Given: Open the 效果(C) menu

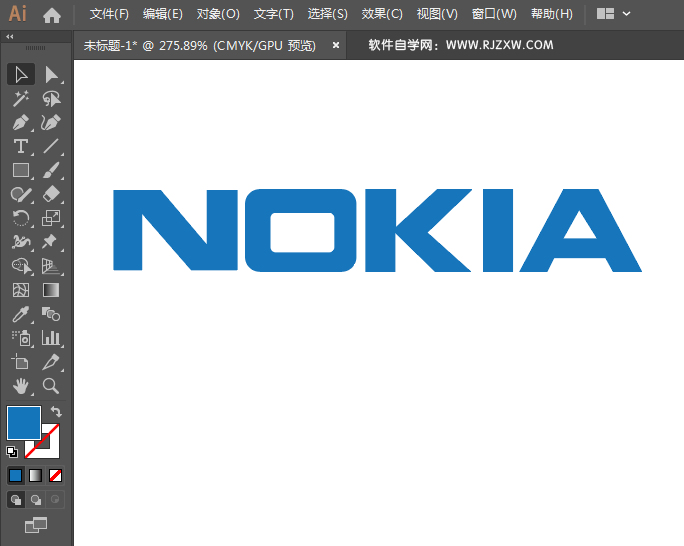Looking at the screenshot, I should pyautogui.click(x=382, y=14).
